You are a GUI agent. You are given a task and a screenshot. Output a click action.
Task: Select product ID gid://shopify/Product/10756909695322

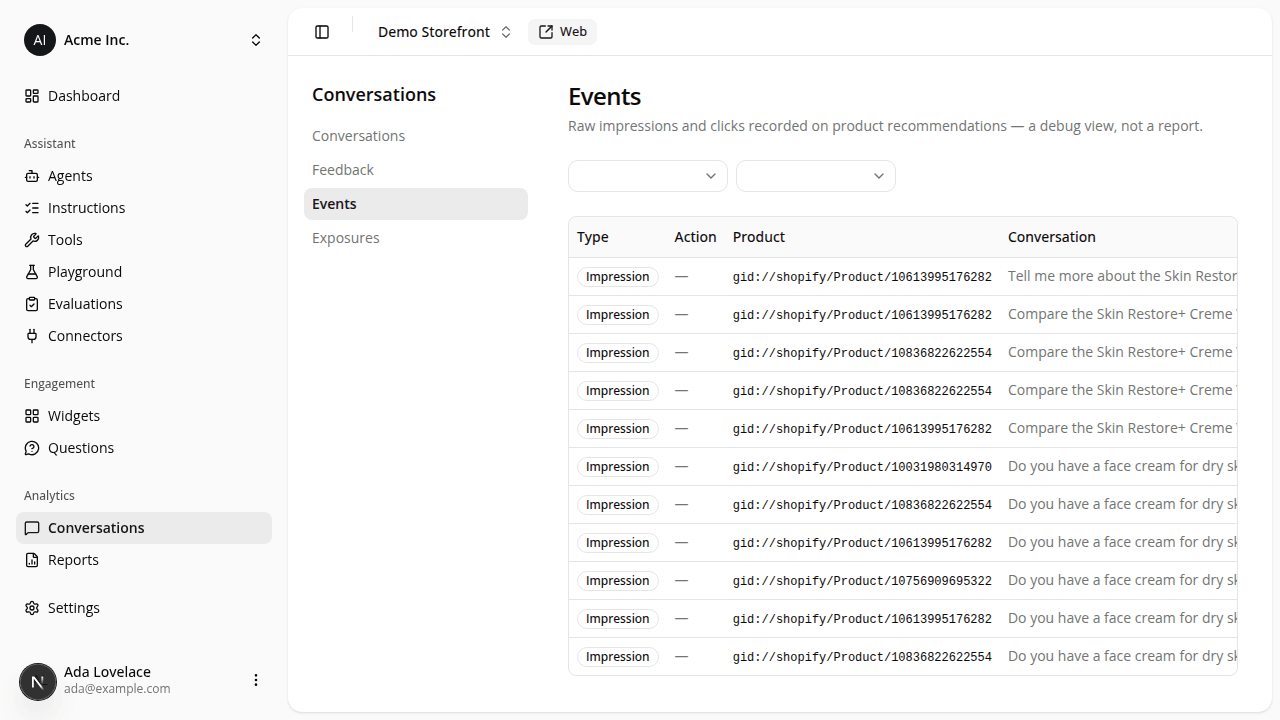click(x=862, y=581)
